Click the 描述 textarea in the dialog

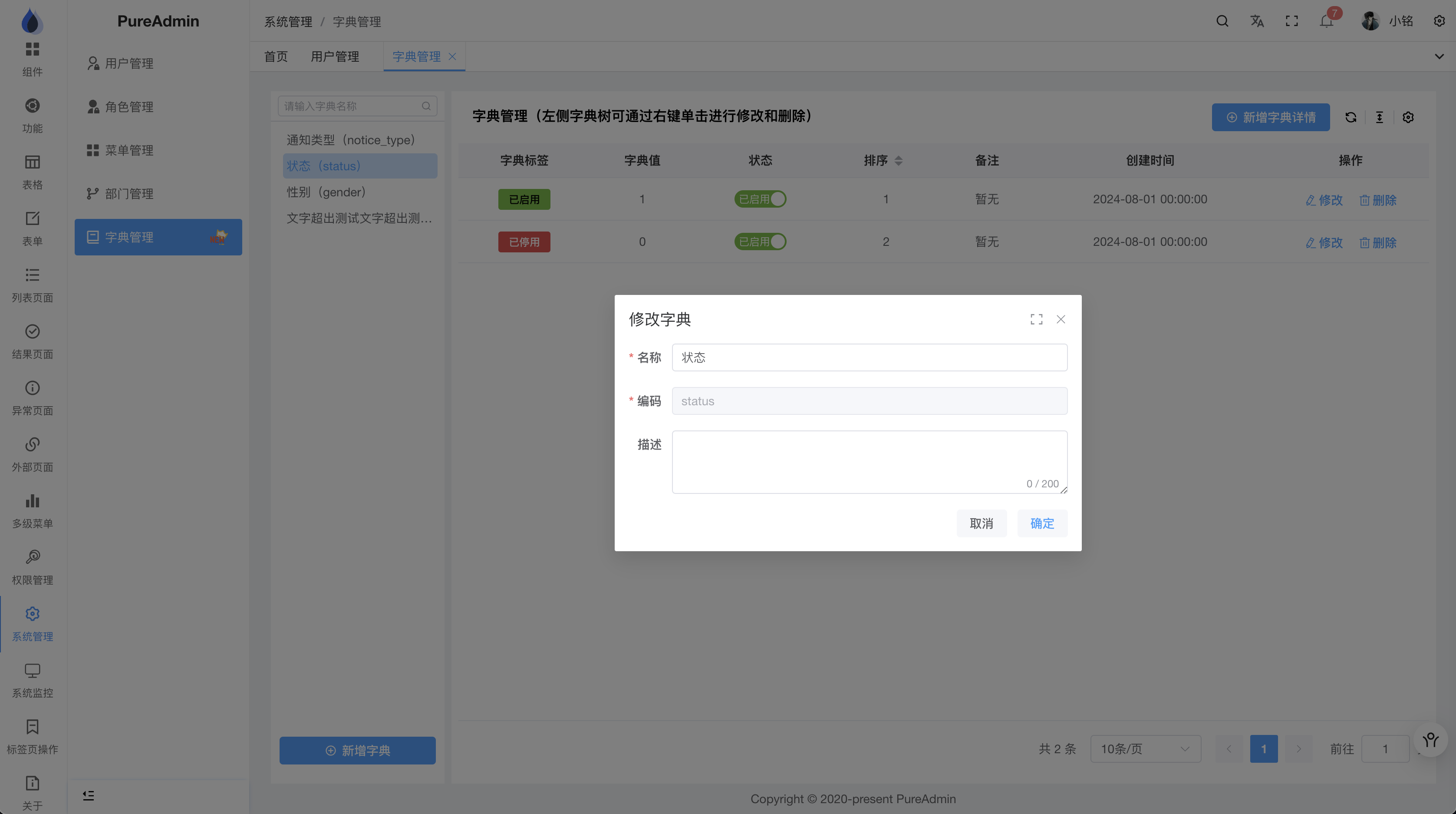(869, 462)
